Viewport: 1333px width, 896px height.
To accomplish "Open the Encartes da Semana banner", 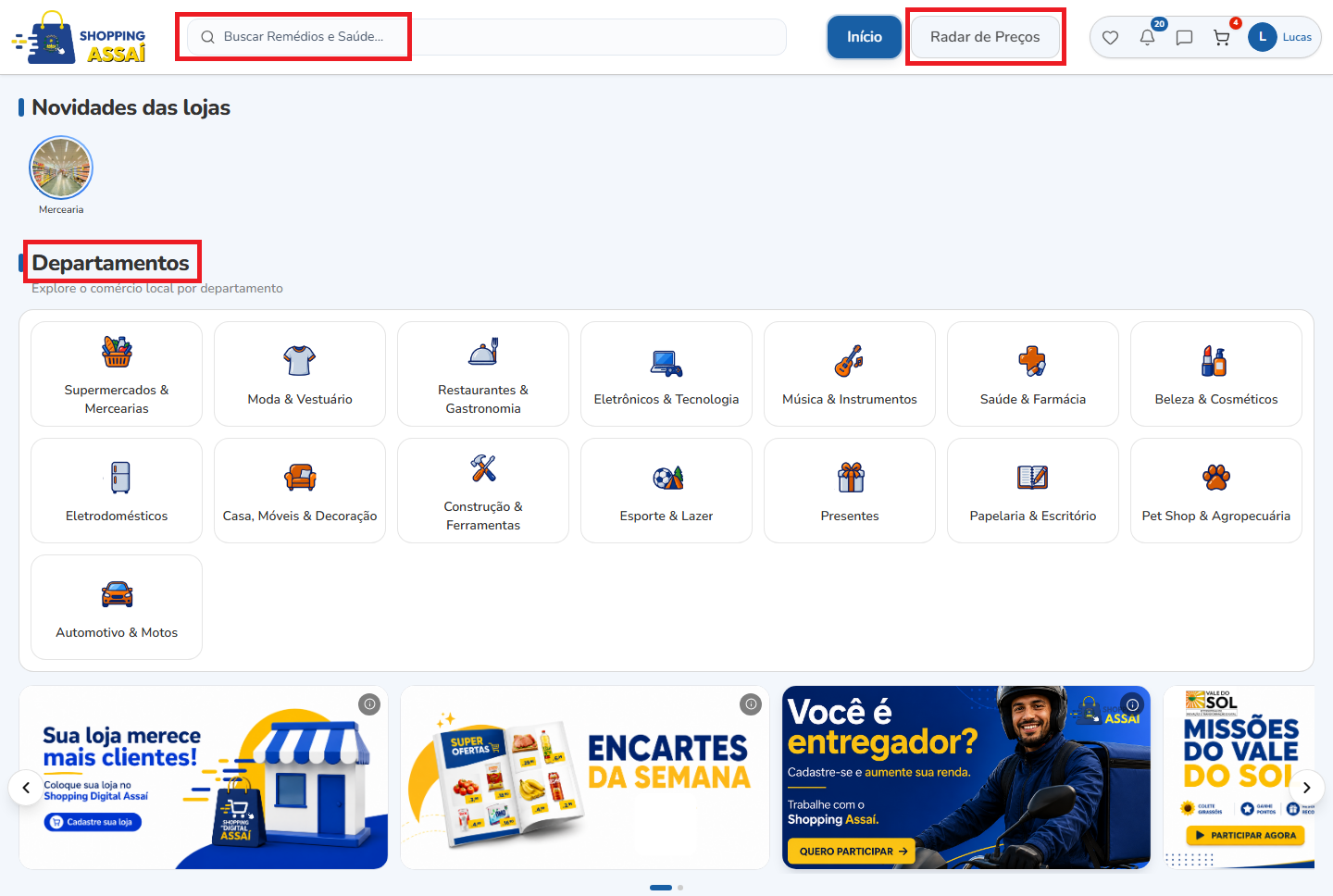I will tap(585, 778).
